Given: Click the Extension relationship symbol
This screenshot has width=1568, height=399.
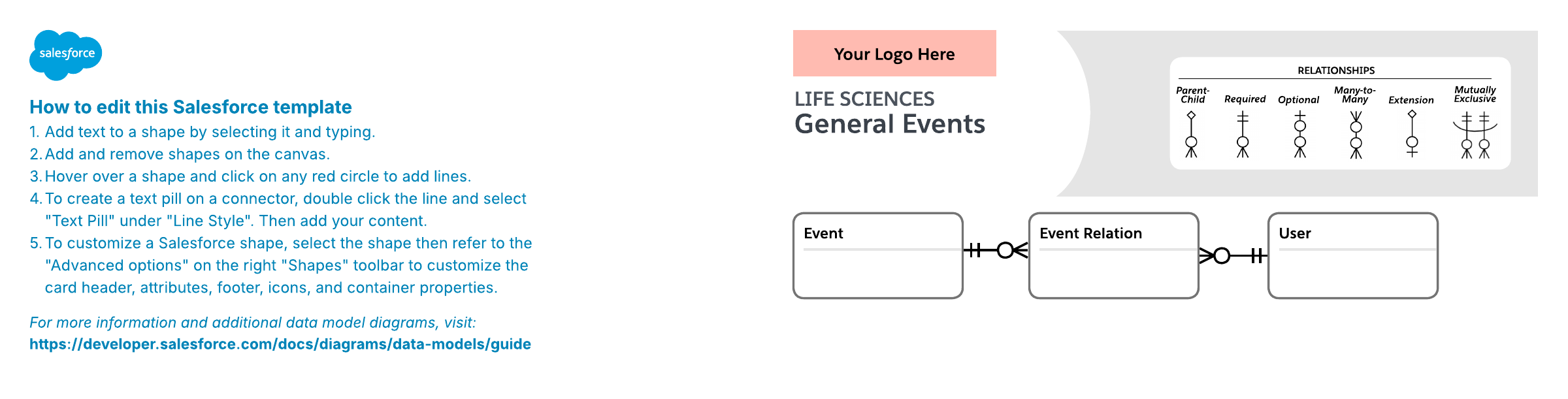Looking at the screenshot, I should click(1412, 135).
